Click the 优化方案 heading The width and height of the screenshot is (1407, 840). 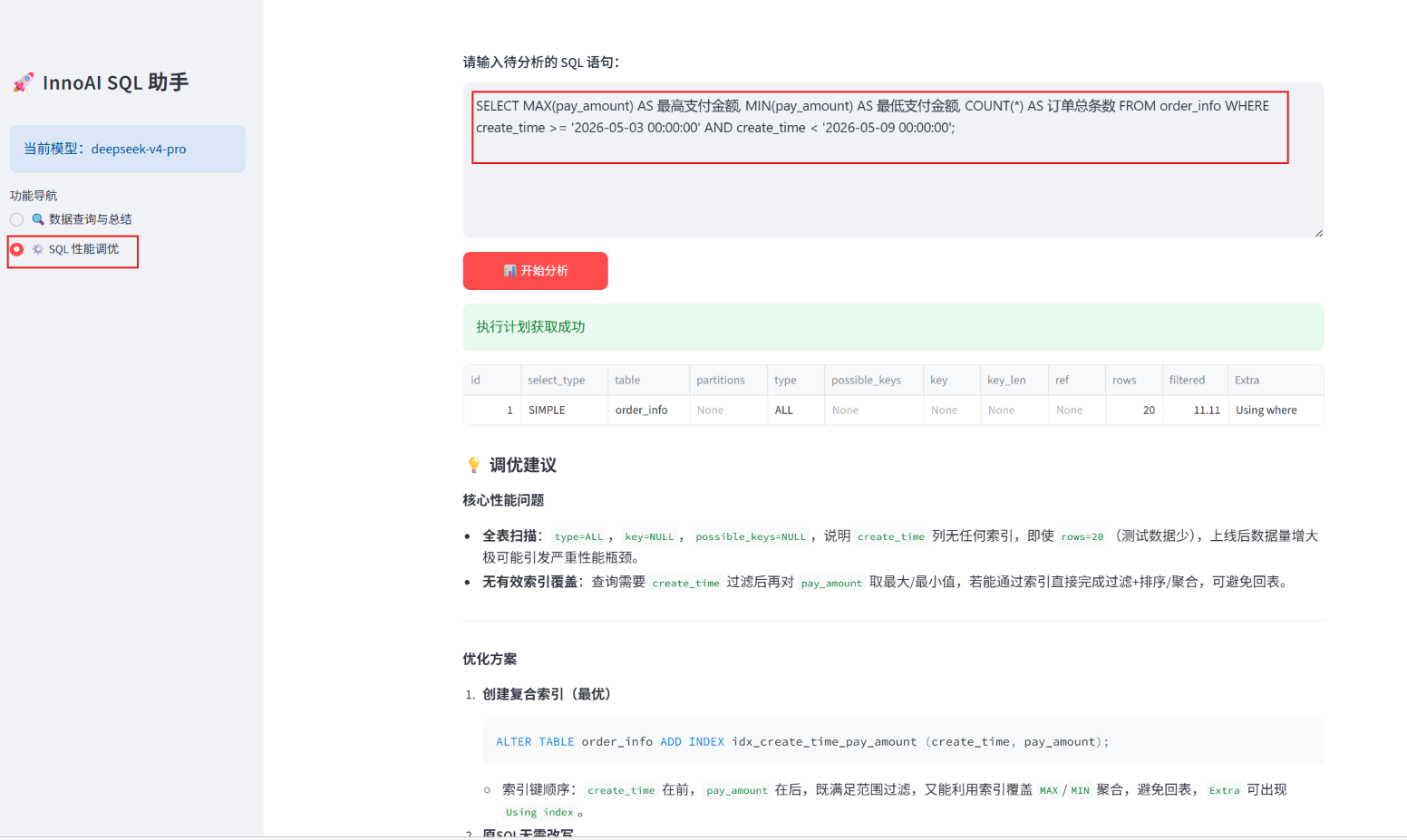[x=490, y=659]
